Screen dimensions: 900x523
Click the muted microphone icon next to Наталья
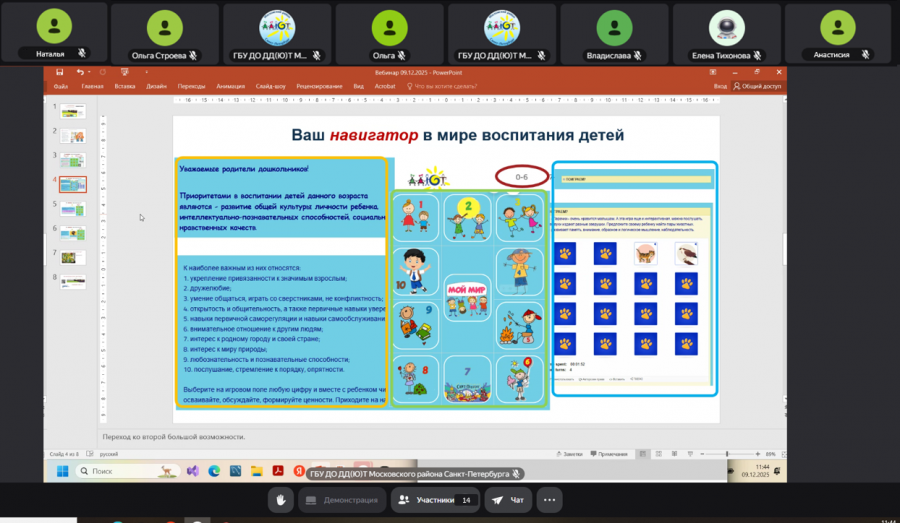[x=80, y=55]
